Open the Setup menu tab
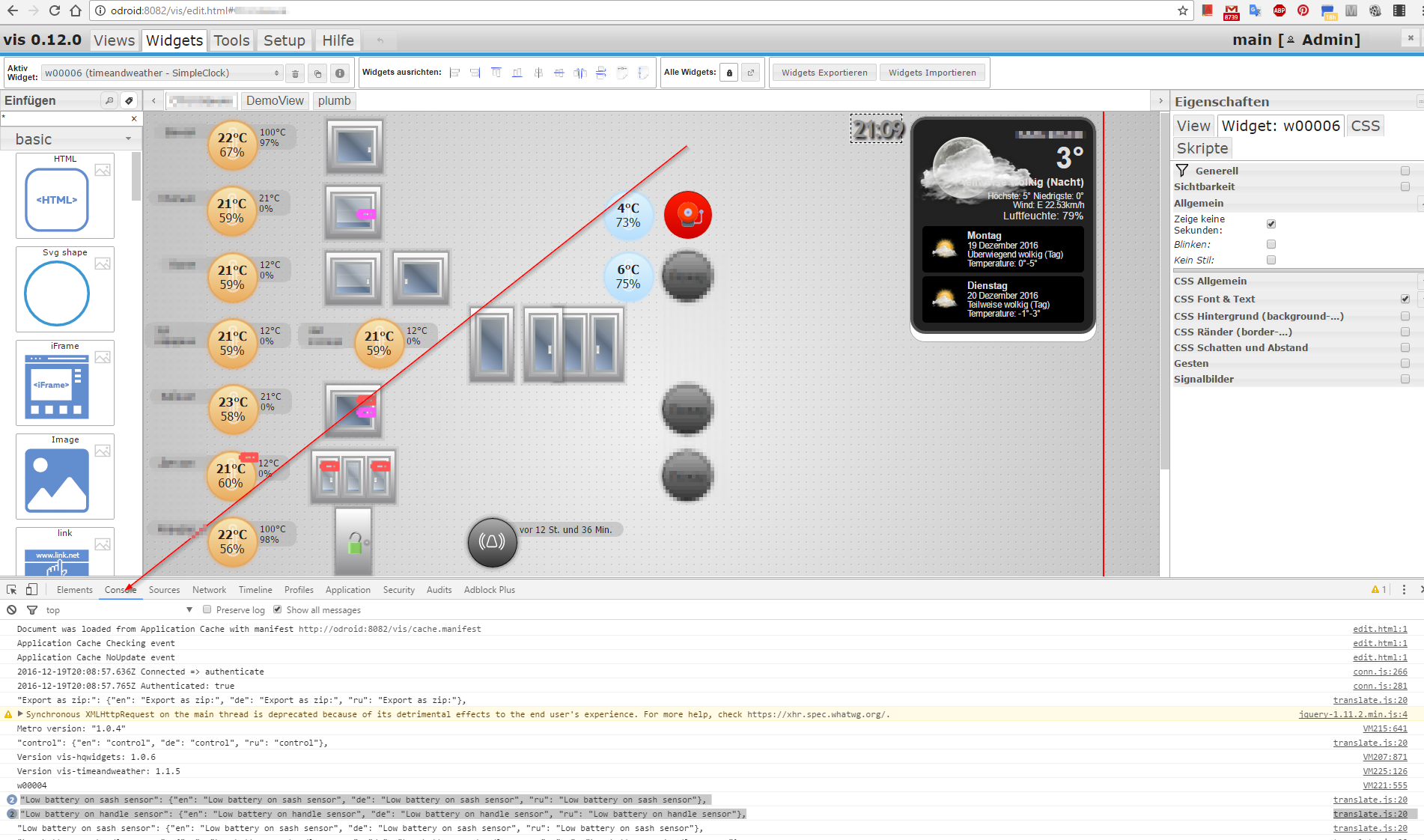Image resolution: width=1424 pixels, height=840 pixels. click(x=285, y=40)
